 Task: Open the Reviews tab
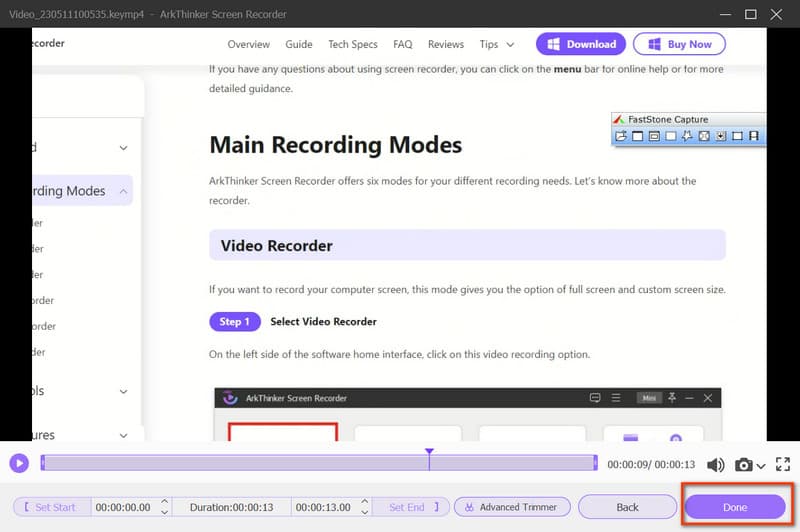(445, 44)
